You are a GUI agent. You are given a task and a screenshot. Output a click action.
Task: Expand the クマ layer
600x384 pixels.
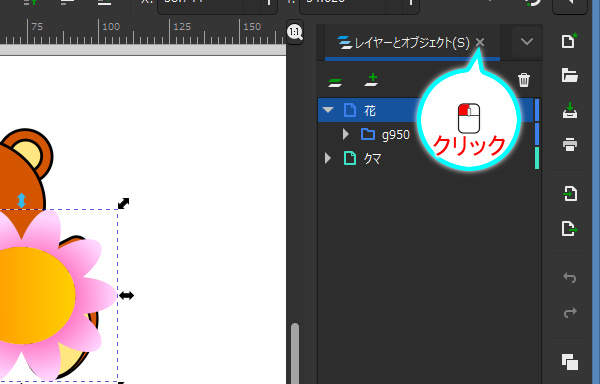328,158
